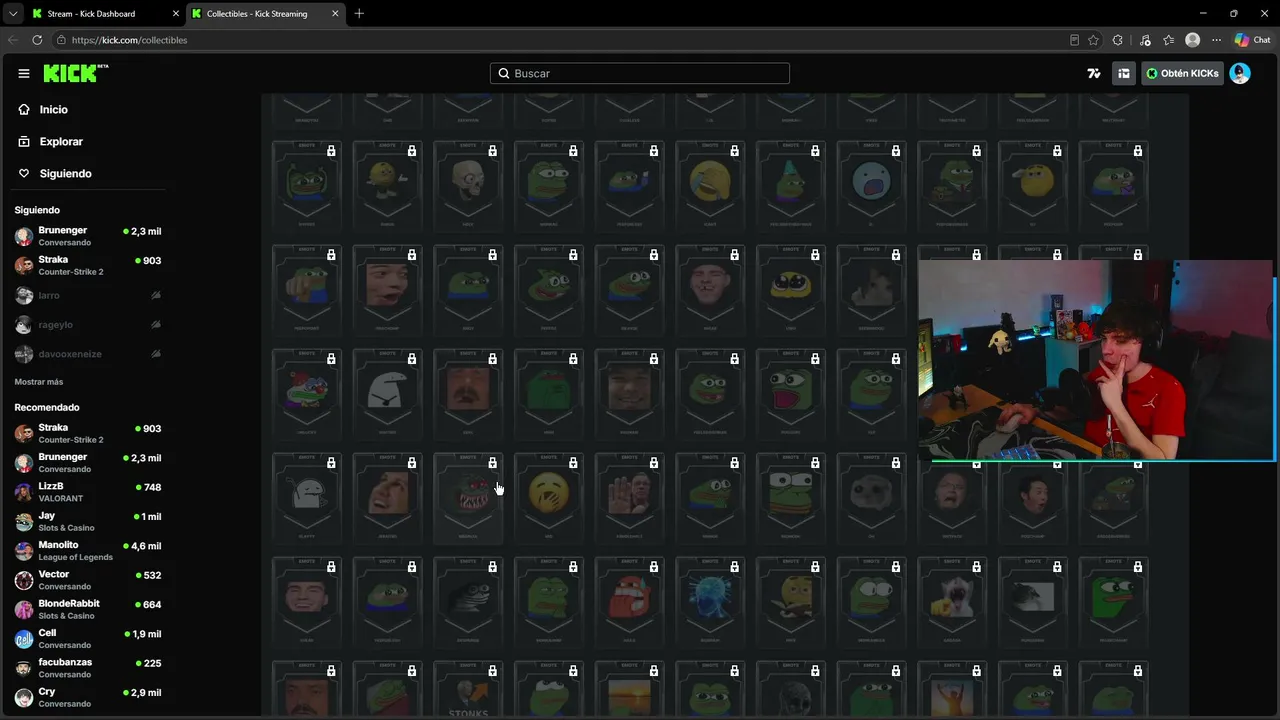Click the Obtén KICKs button
The width and height of the screenshot is (1280, 720).
(1183, 73)
